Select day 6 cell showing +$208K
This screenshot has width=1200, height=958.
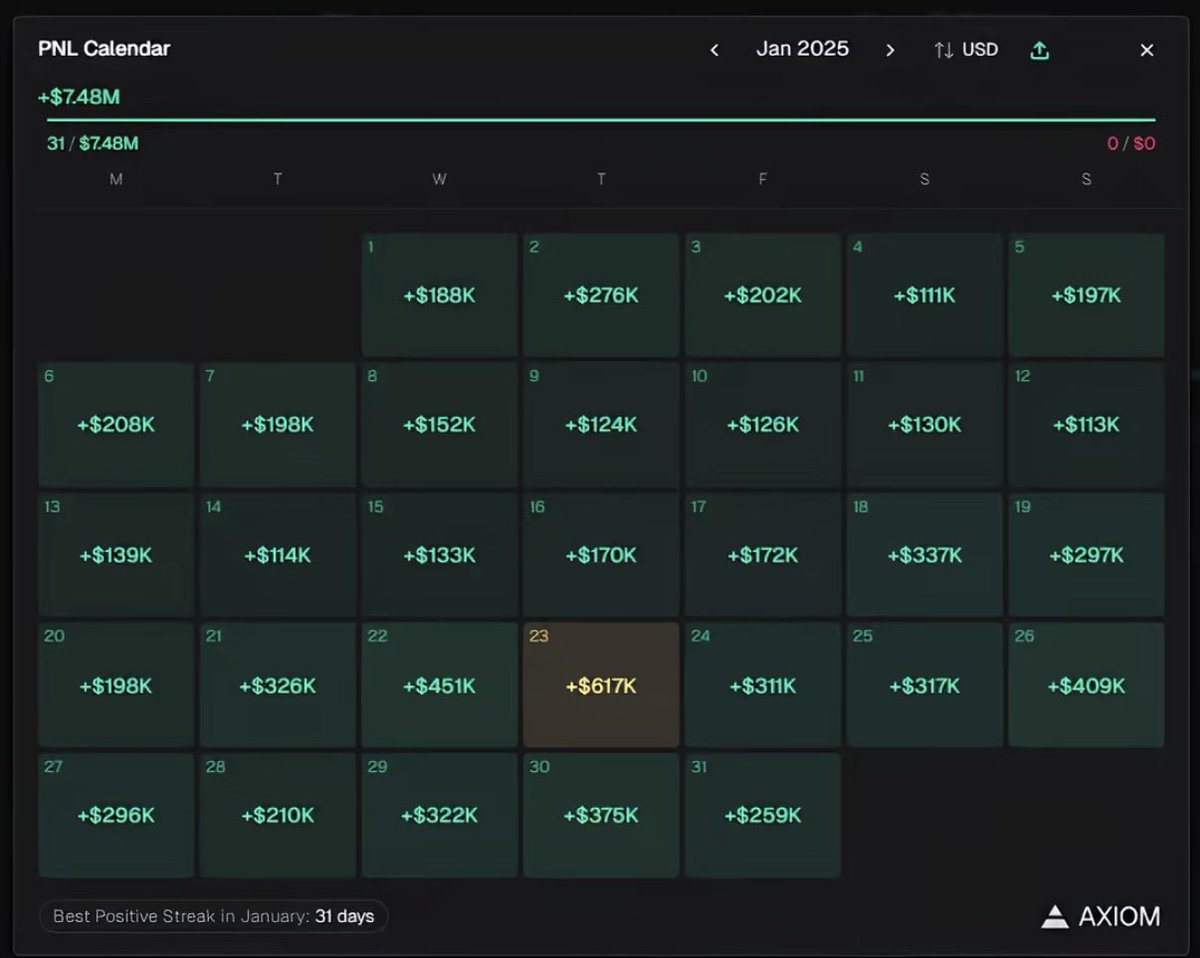(116, 425)
